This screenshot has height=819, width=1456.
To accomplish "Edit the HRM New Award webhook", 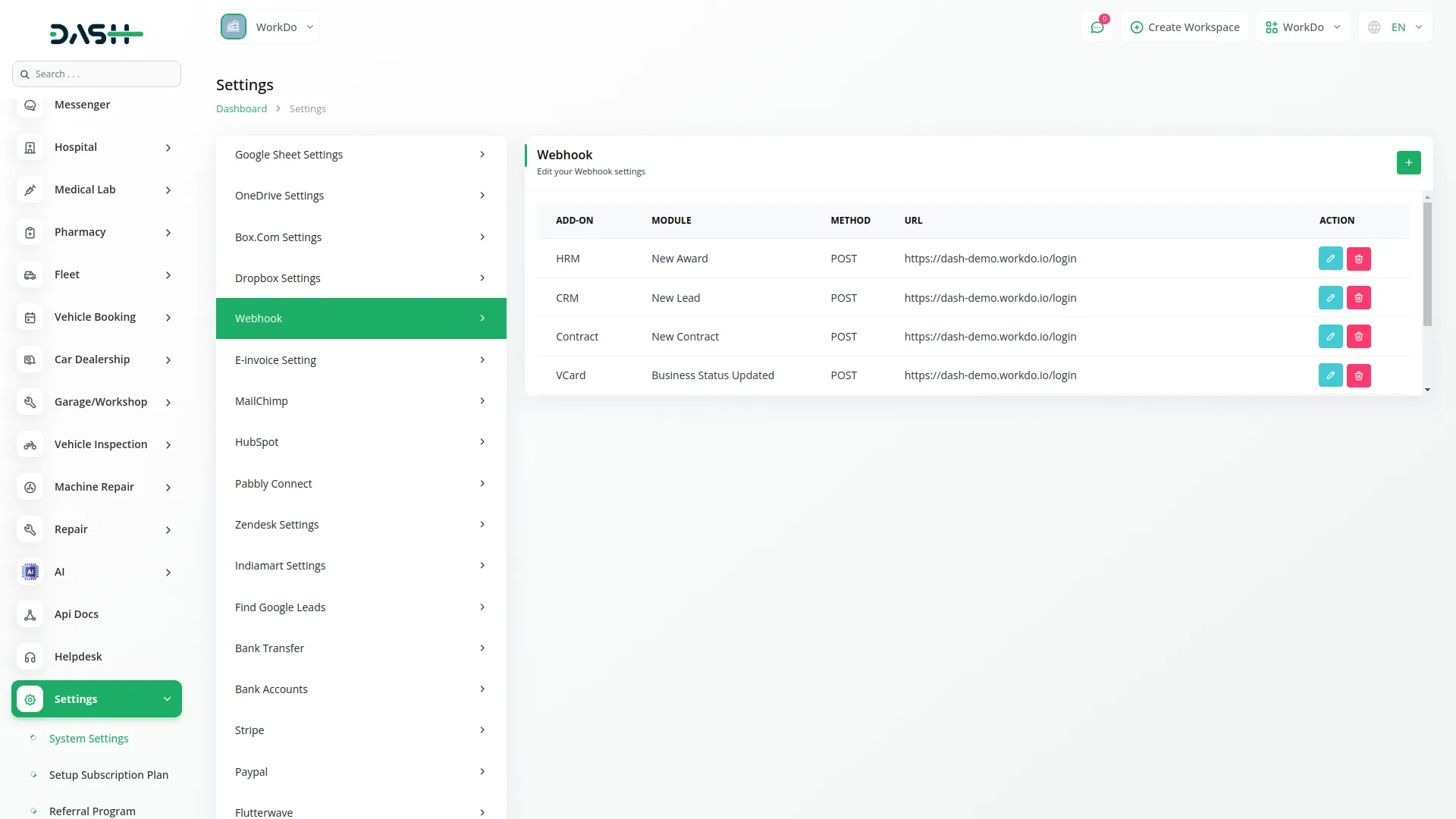I will [x=1331, y=258].
